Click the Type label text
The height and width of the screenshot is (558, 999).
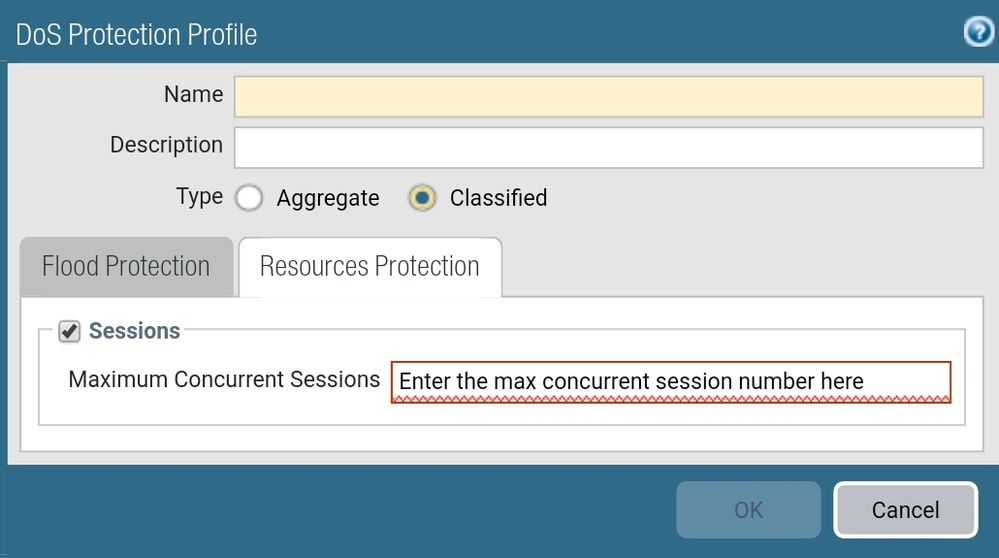[199, 196]
